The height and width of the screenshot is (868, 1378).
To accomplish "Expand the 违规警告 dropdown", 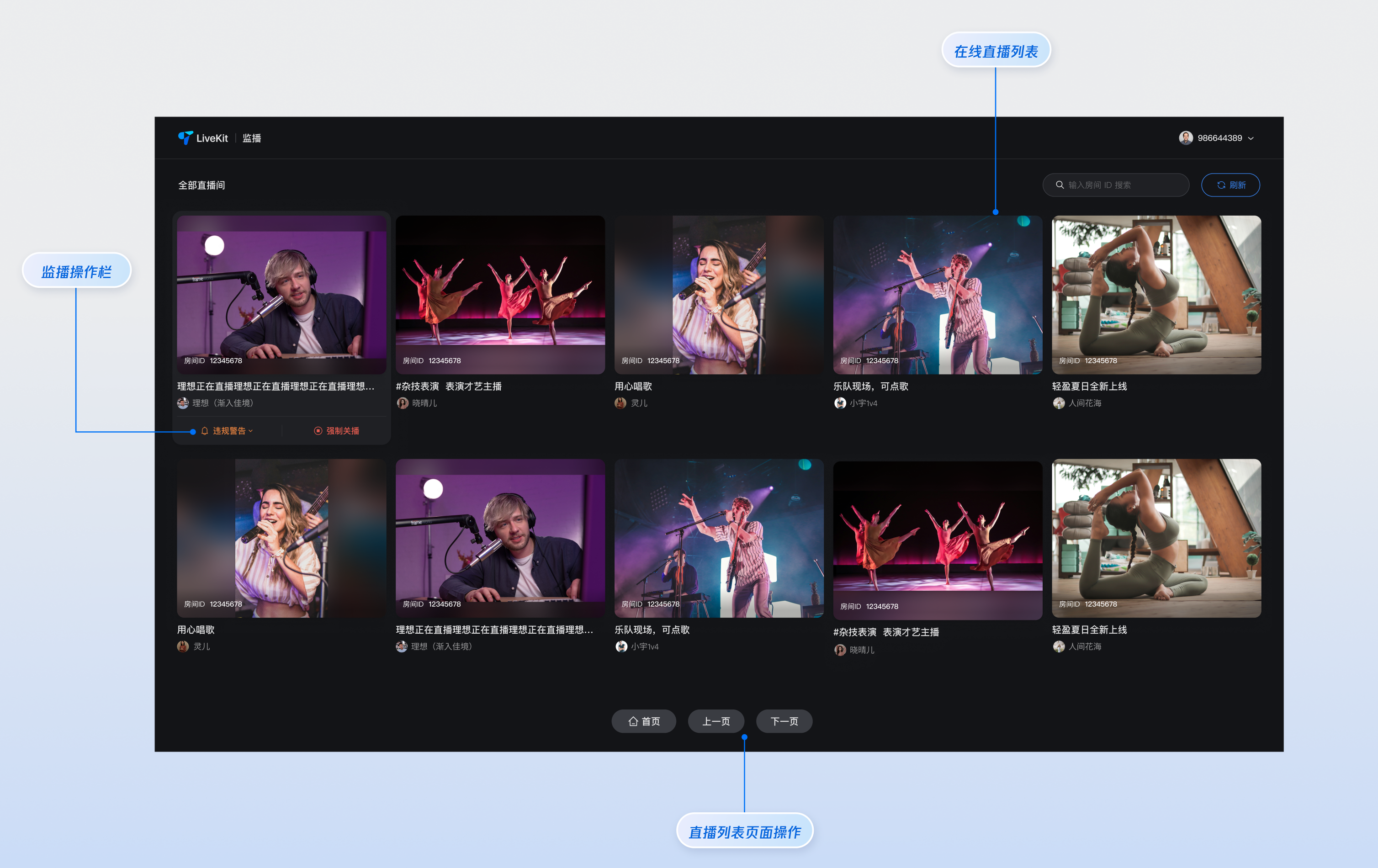I will click(x=251, y=431).
